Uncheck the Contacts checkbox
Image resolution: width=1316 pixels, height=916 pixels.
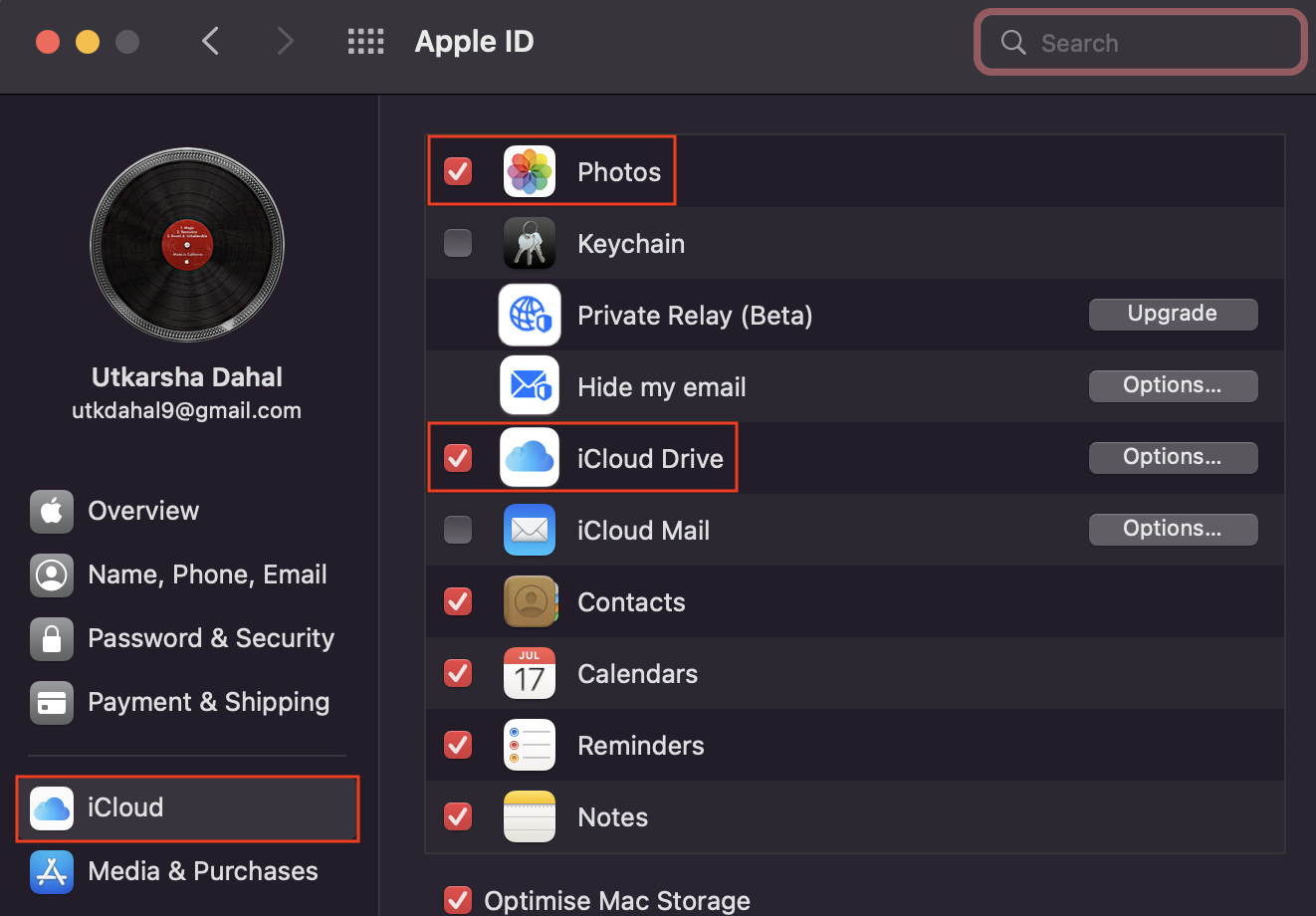[x=458, y=601]
